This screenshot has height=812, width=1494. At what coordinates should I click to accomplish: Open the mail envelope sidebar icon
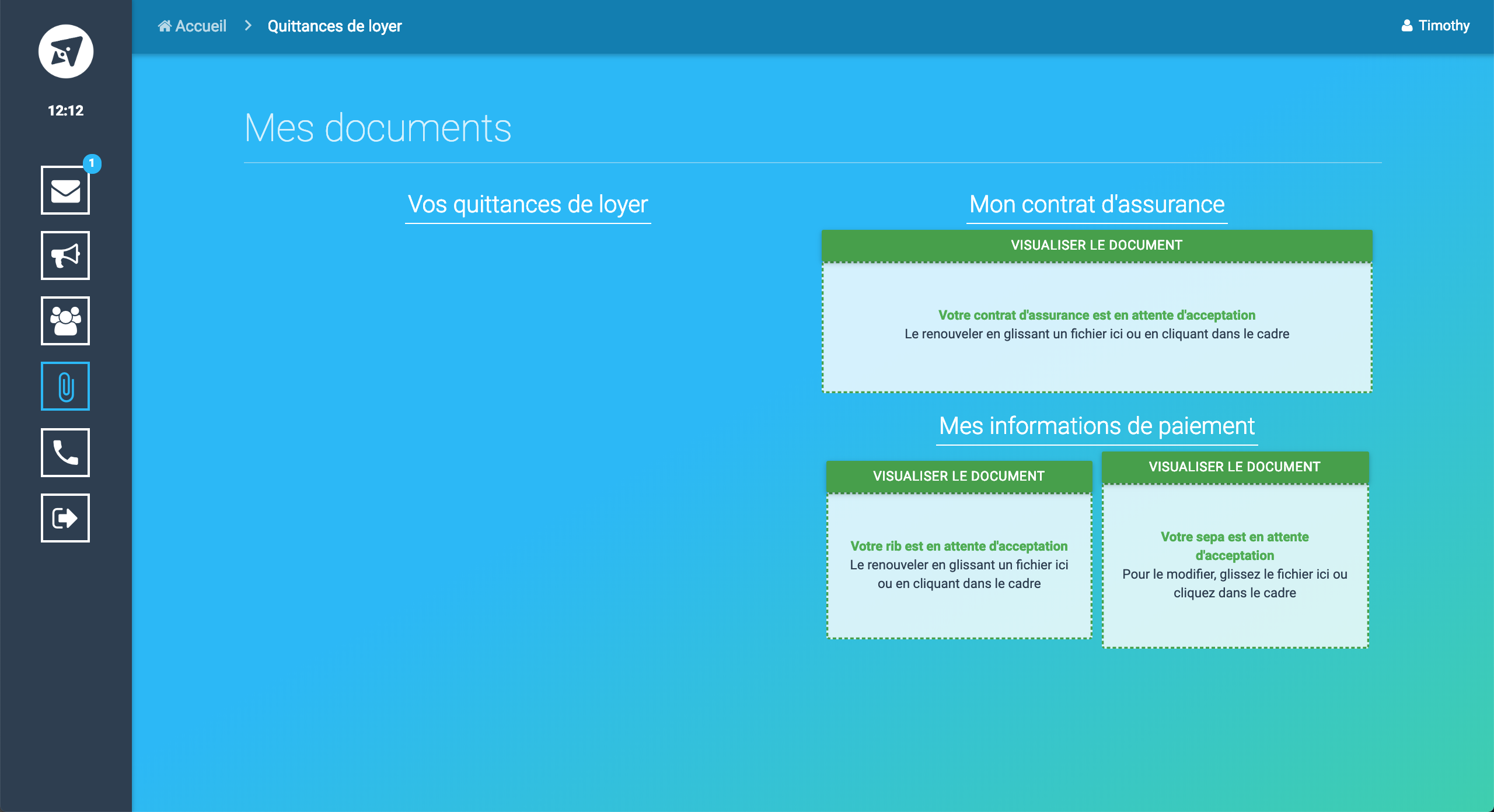pos(65,190)
